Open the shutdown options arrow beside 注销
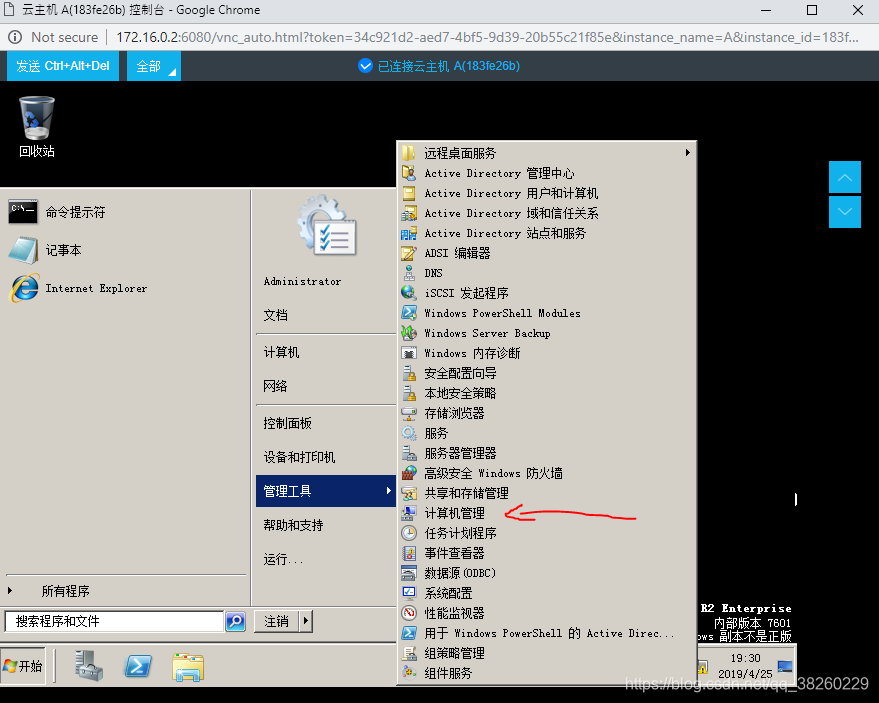Screen dimensions: 879x703 click(x=306, y=621)
